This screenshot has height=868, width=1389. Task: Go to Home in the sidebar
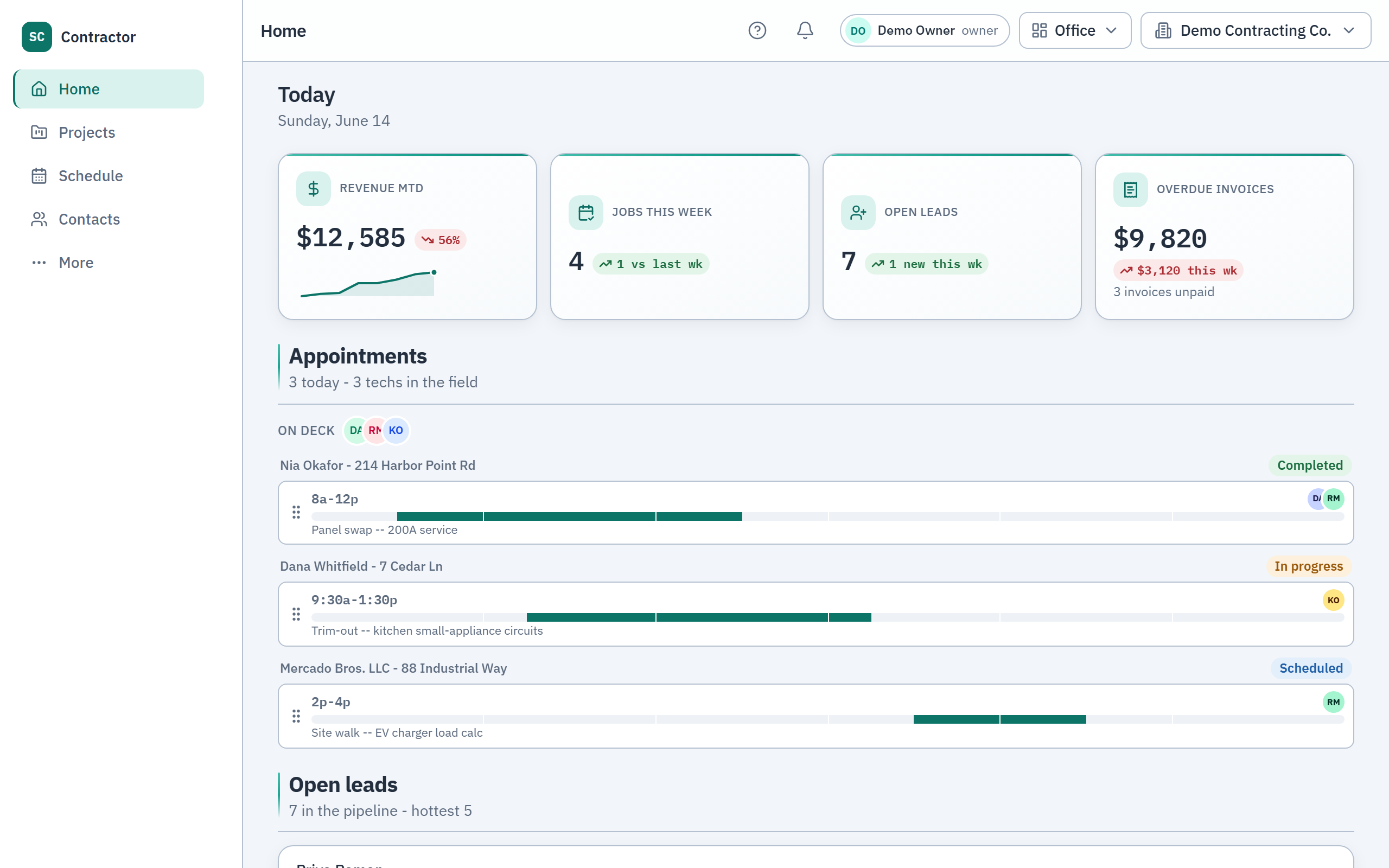click(109, 89)
